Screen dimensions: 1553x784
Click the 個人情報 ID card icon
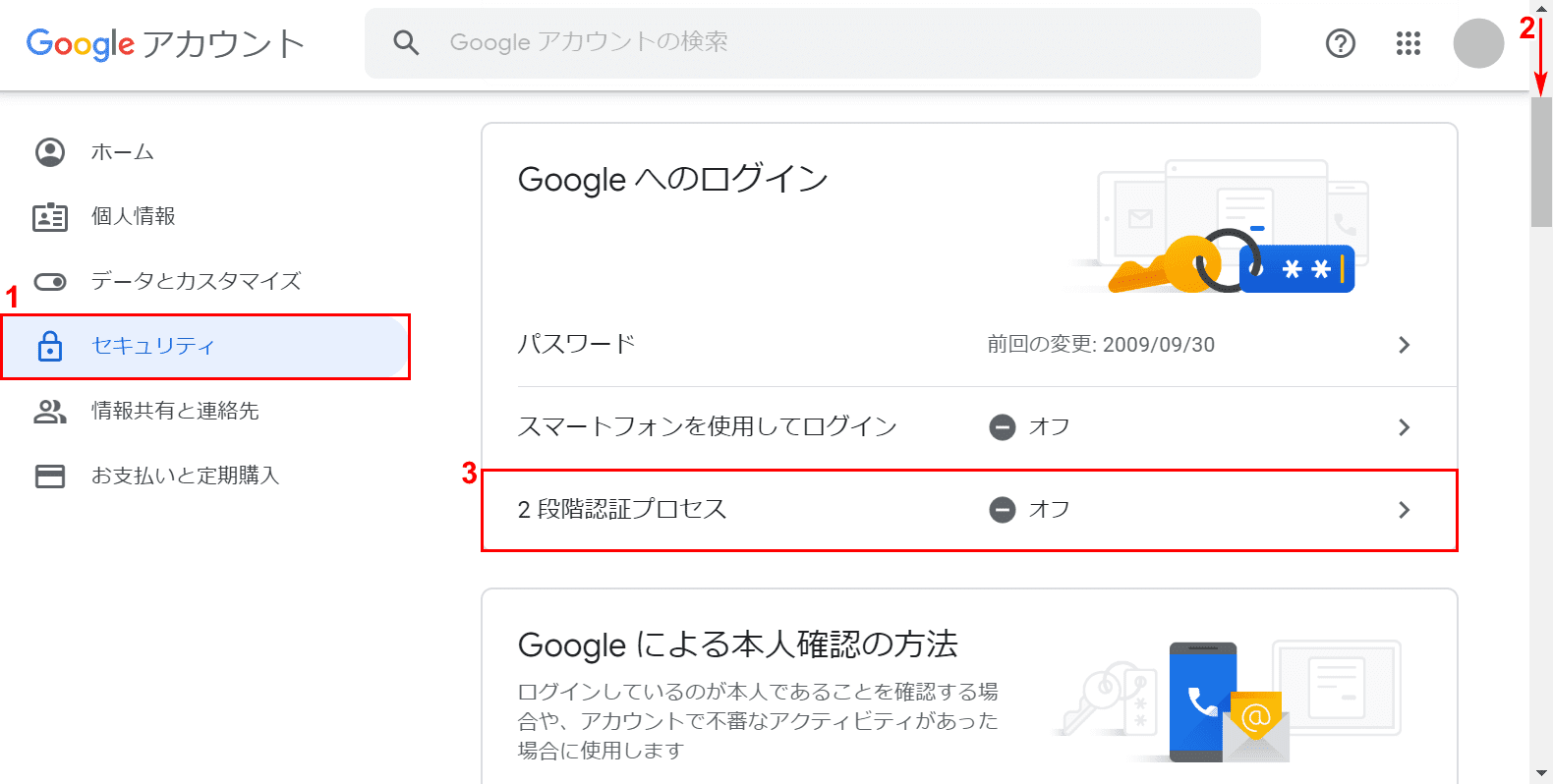(x=50, y=217)
